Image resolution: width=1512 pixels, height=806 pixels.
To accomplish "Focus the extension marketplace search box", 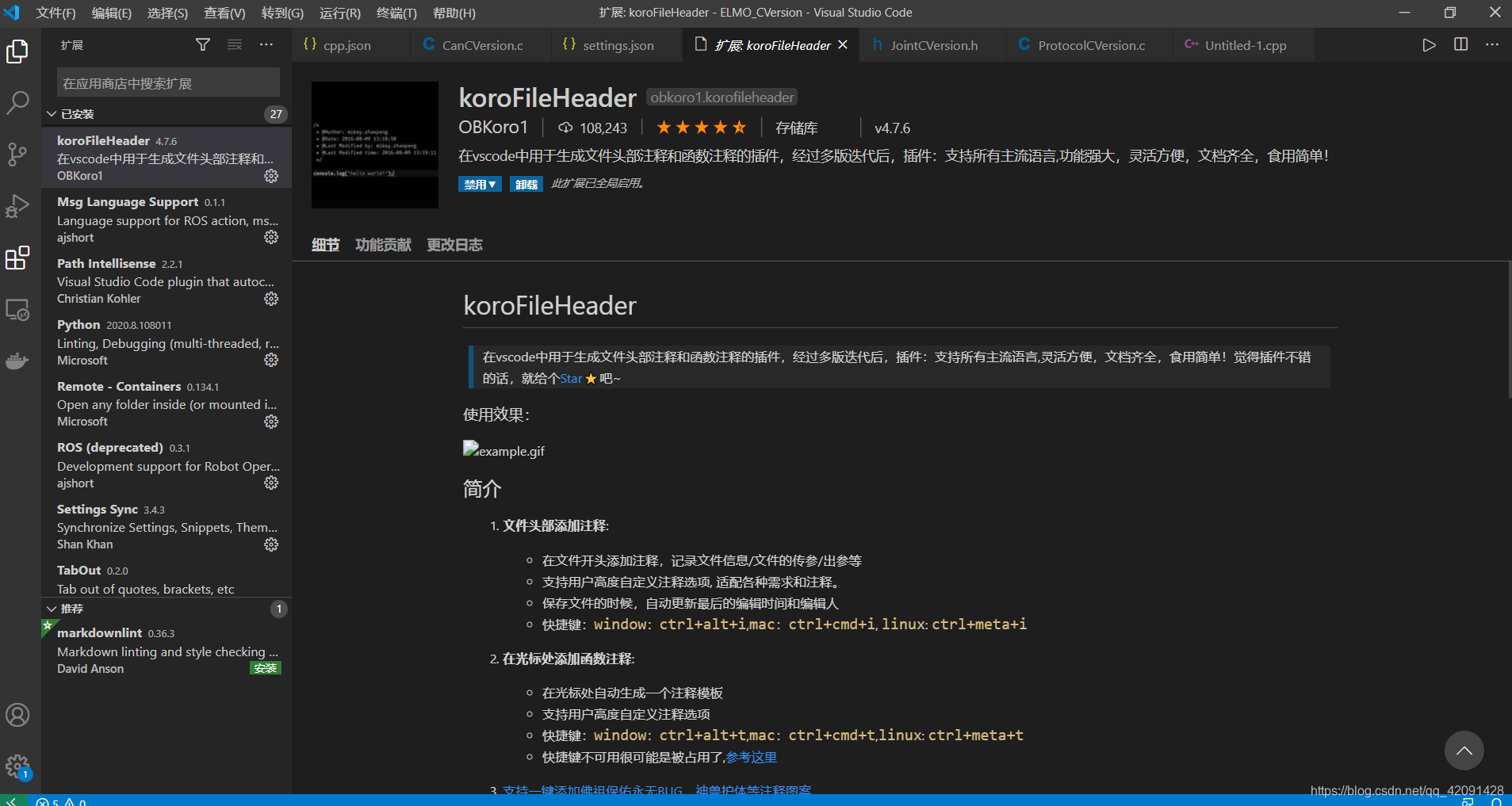I will 168,82.
